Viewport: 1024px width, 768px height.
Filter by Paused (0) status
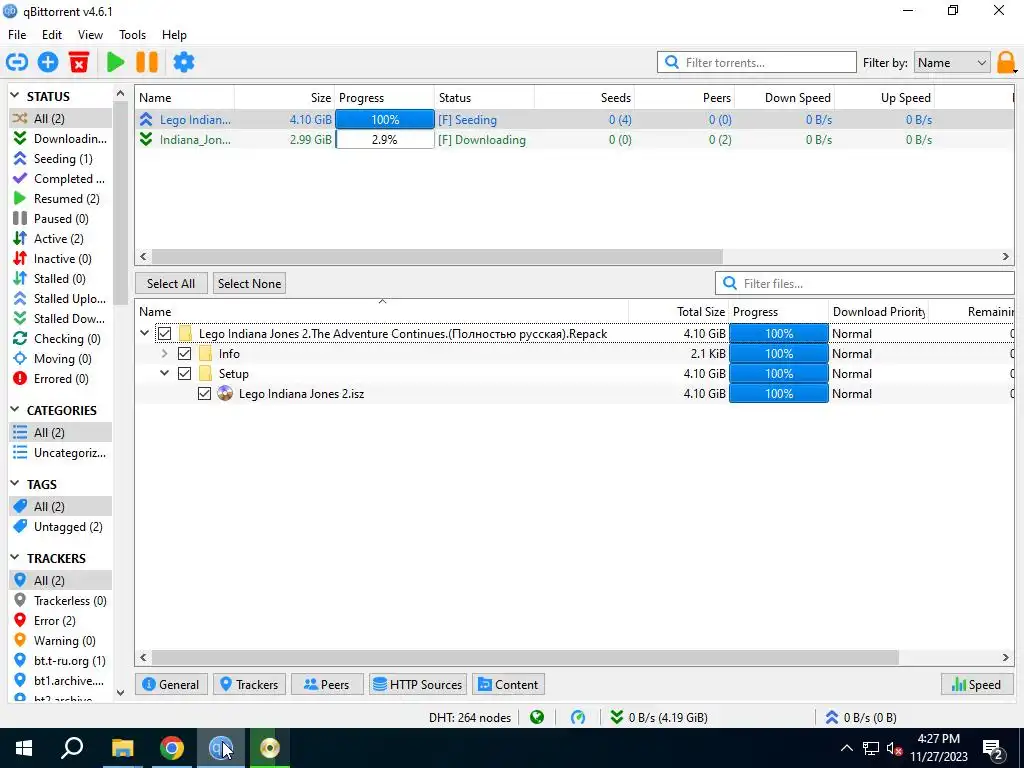(x=60, y=219)
